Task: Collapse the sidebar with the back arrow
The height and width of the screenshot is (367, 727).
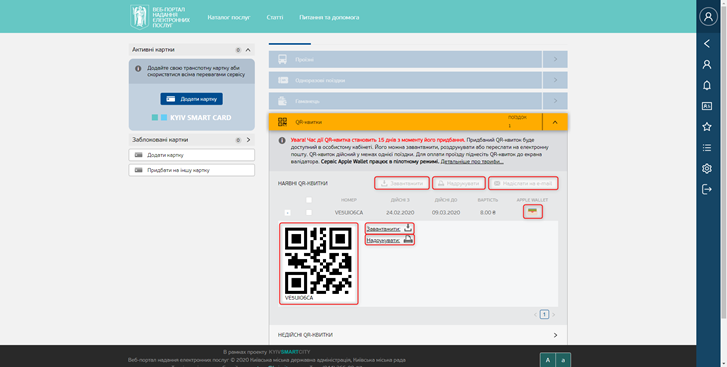Action: (x=707, y=44)
